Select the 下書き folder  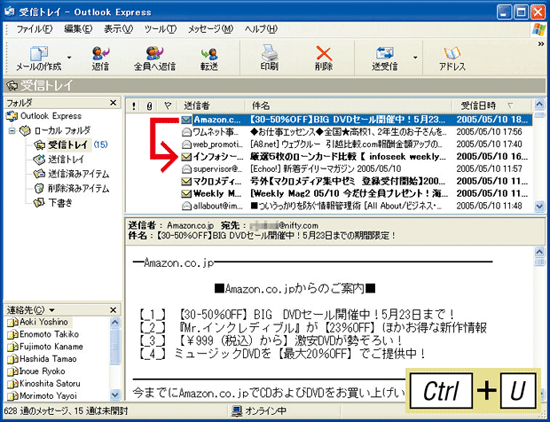click(x=53, y=203)
